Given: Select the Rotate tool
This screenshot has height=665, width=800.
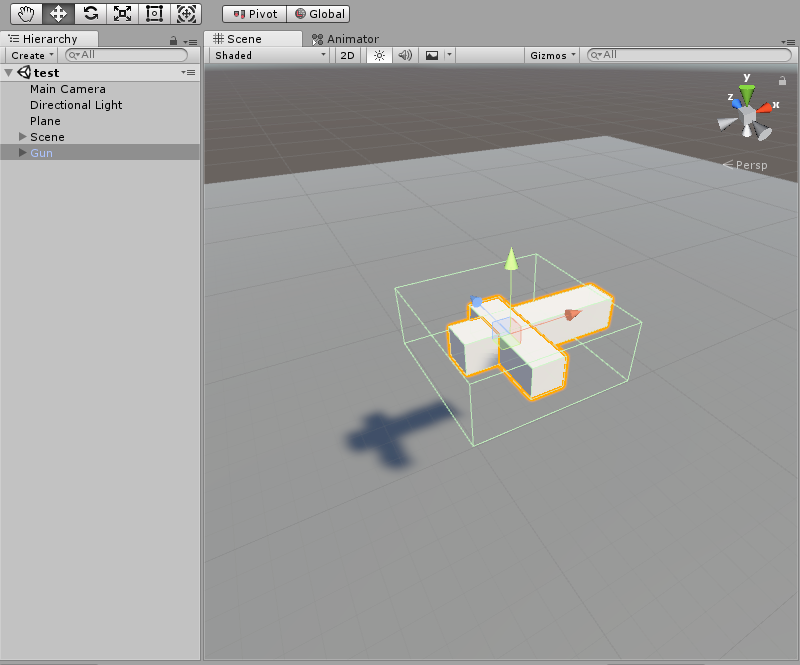Looking at the screenshot, I should [x=90, y=14].
